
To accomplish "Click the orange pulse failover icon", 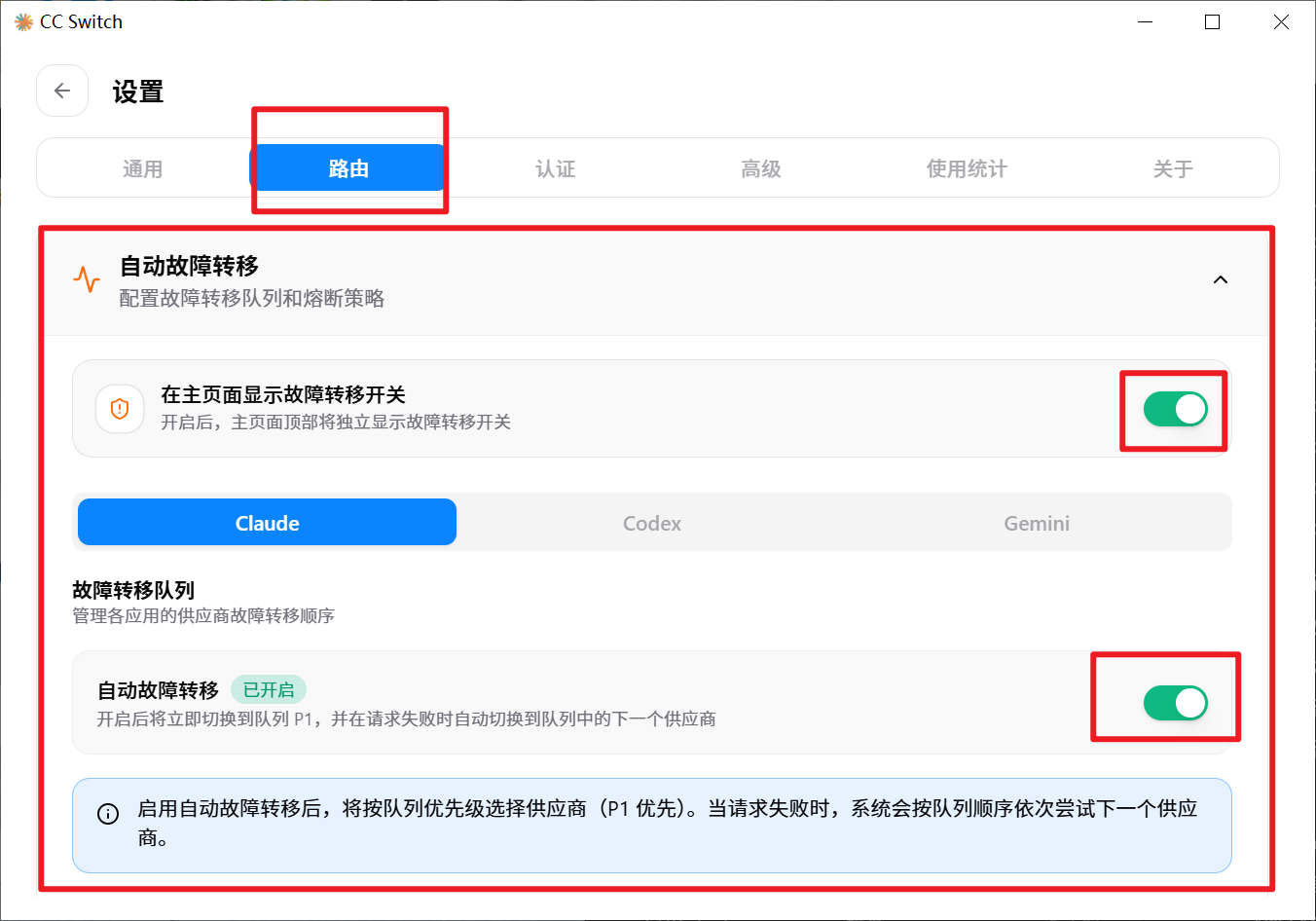I will point(87,279).
